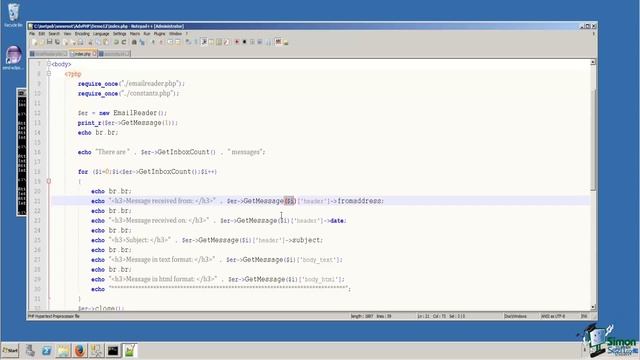Open Command Prompt from the taskbar

coord(113,351)
